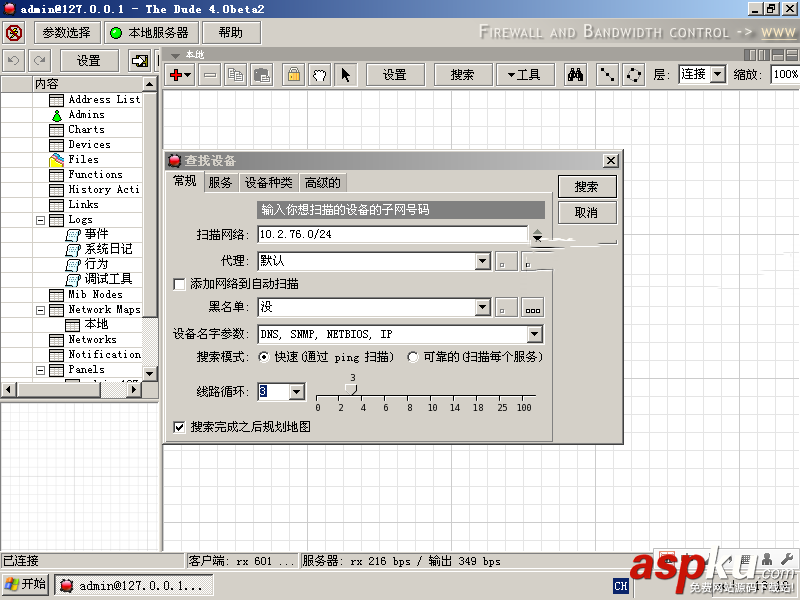Open the 系统日记 log item
This screenshot has width=800, height=600.
point(99,250)
